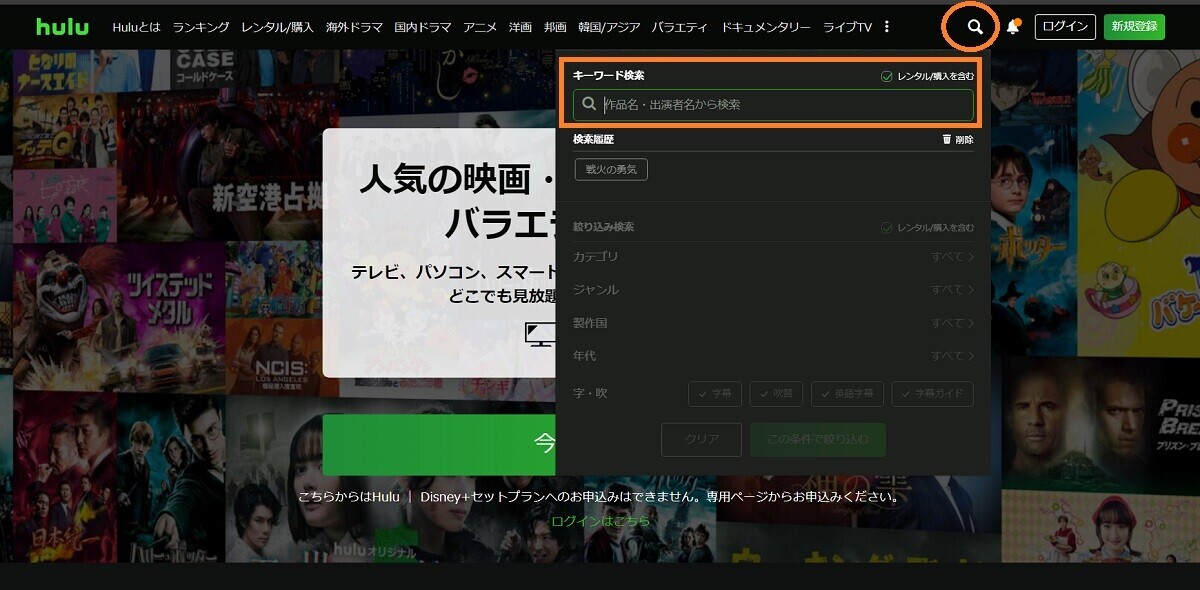1200x590 pixels.
Task: Open the バラエティ category
Action: pos(679,27)
